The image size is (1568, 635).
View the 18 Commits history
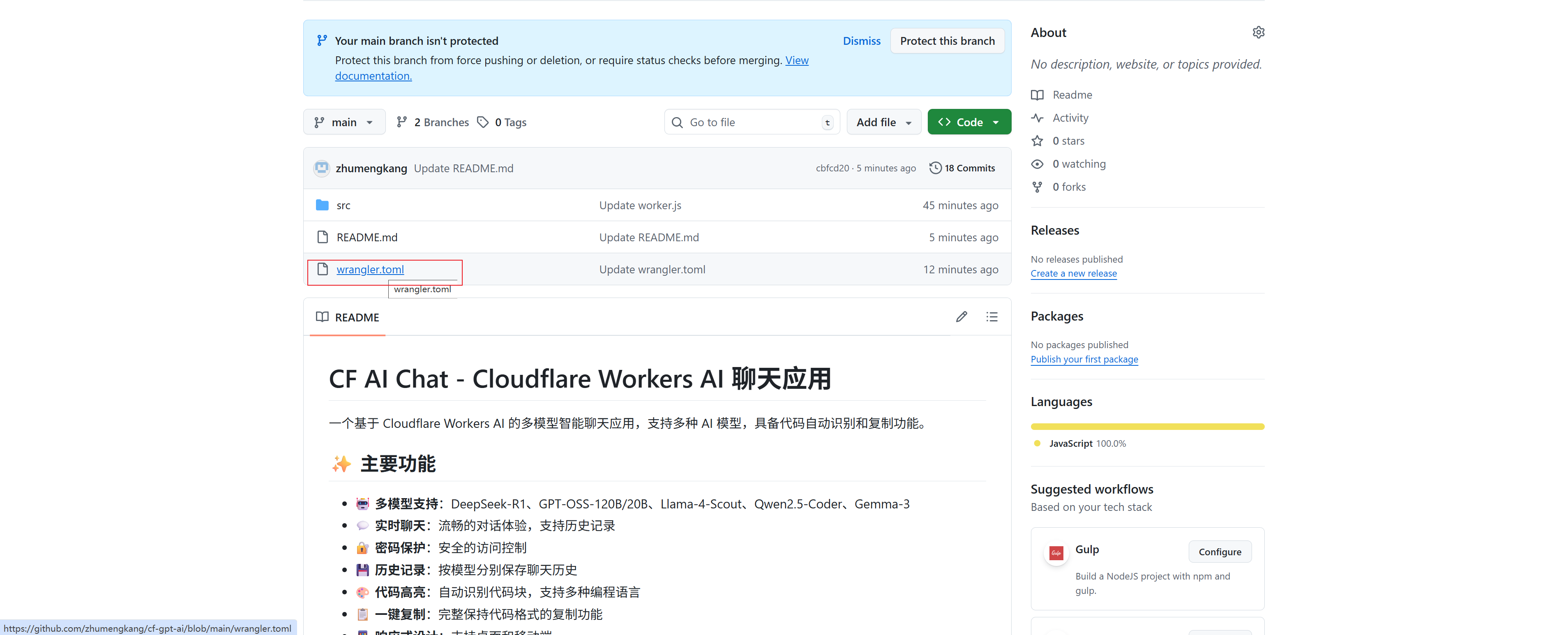[962, 168]
